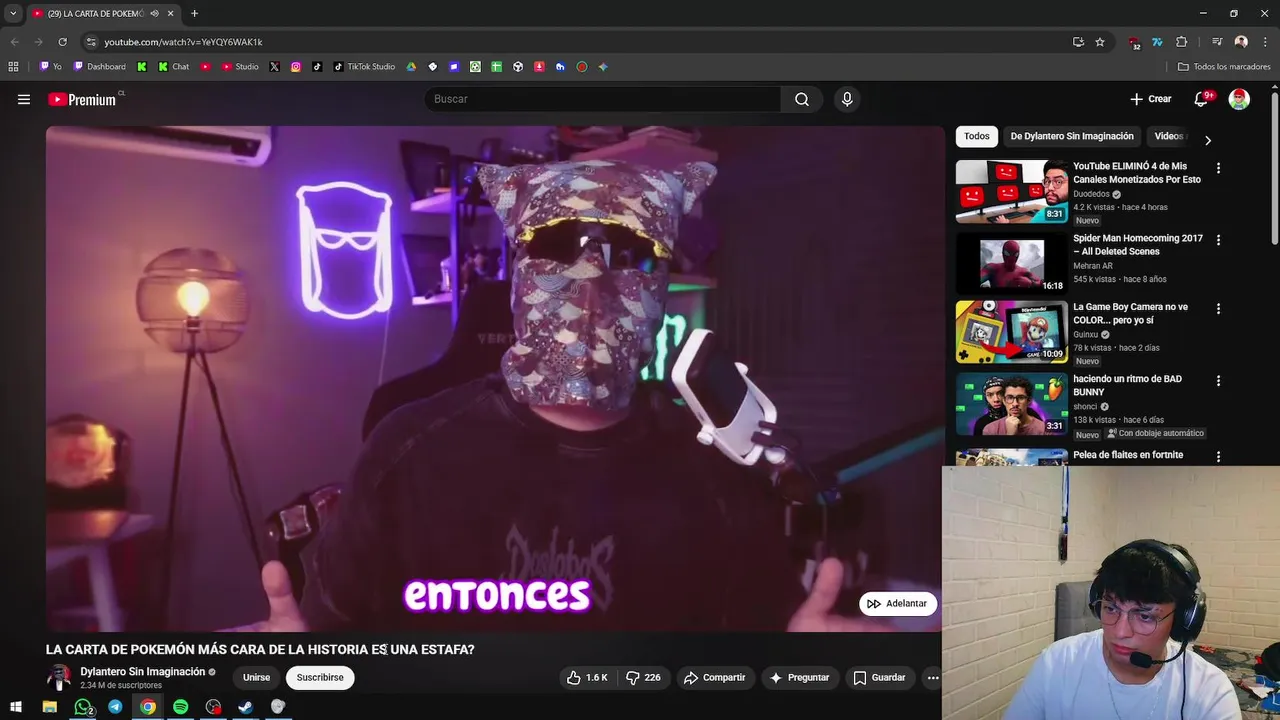Open options for YouTube ELIMINÓ video
Viewport: 1280px width, 720px height.
click(x=1218, y=168)
